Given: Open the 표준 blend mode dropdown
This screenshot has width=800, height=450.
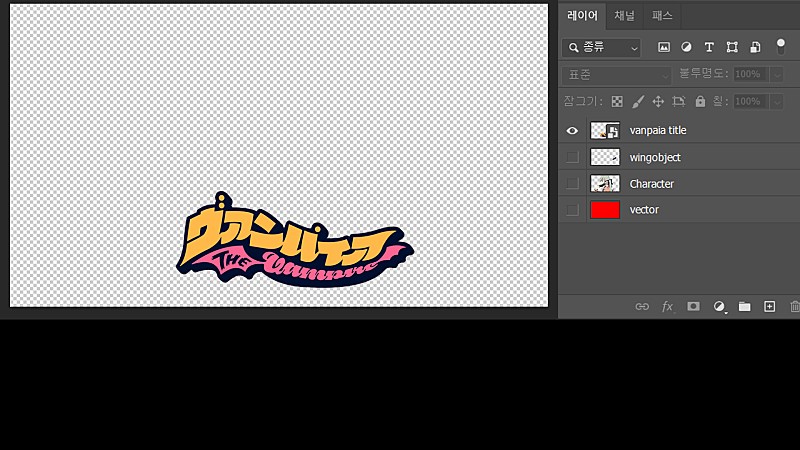Looking at the screenshot, I should [x=616, y=75].
